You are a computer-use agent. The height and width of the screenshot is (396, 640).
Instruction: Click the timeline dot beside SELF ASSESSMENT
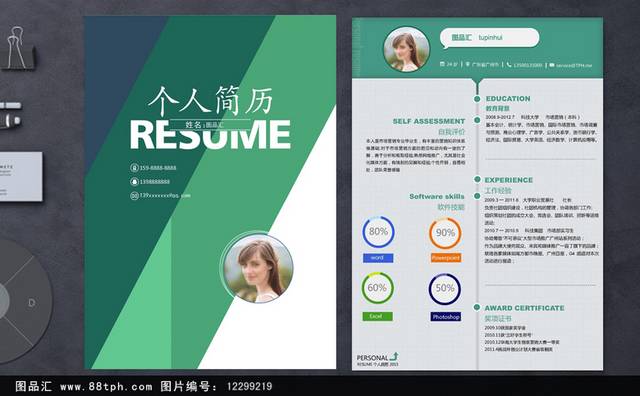tap(477, 120)
